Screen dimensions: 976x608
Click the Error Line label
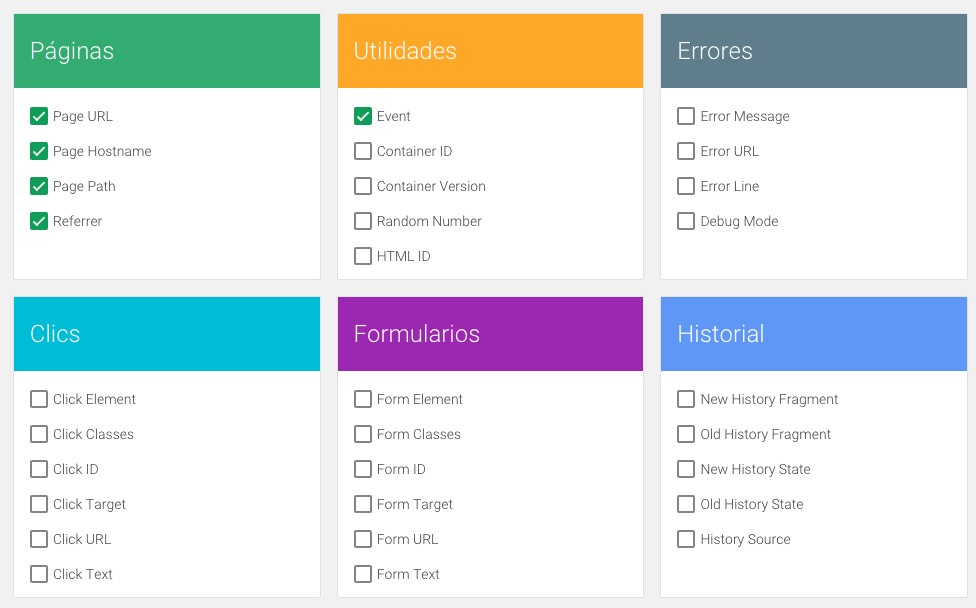[x=729, y=186]
